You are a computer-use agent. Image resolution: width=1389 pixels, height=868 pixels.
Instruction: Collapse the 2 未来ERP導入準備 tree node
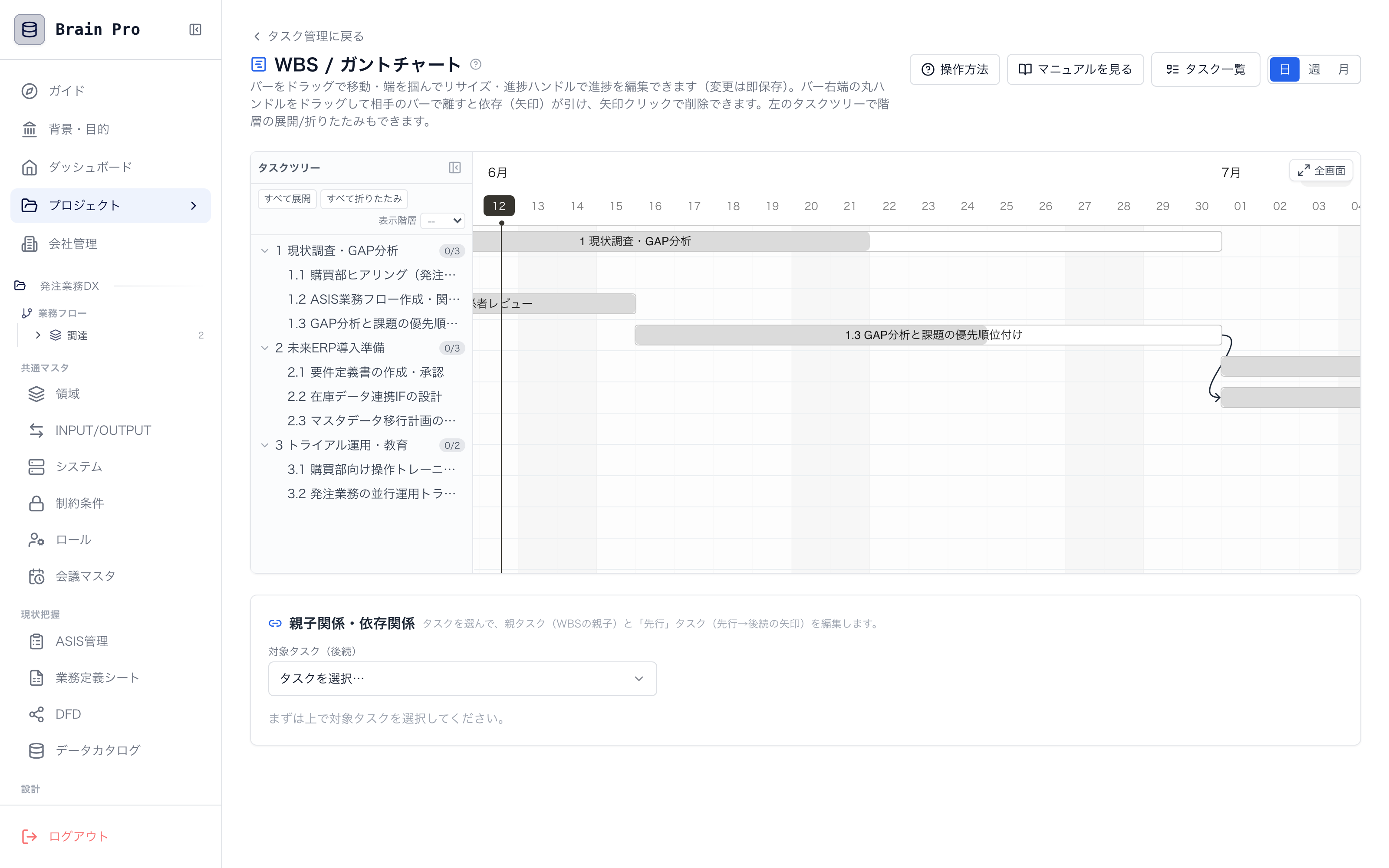(x=265, y=348)
